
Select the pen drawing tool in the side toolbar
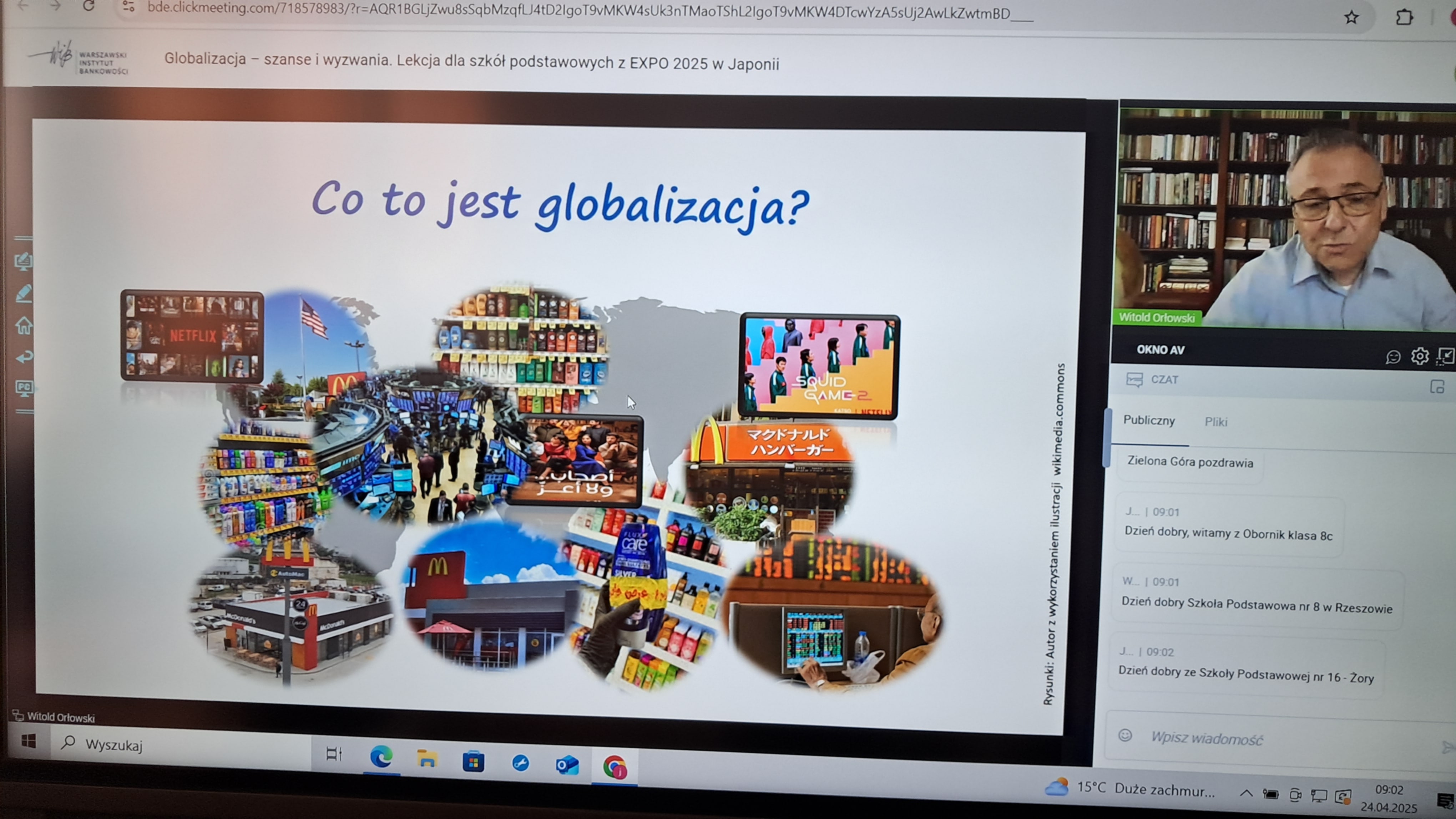pos(23,293)
